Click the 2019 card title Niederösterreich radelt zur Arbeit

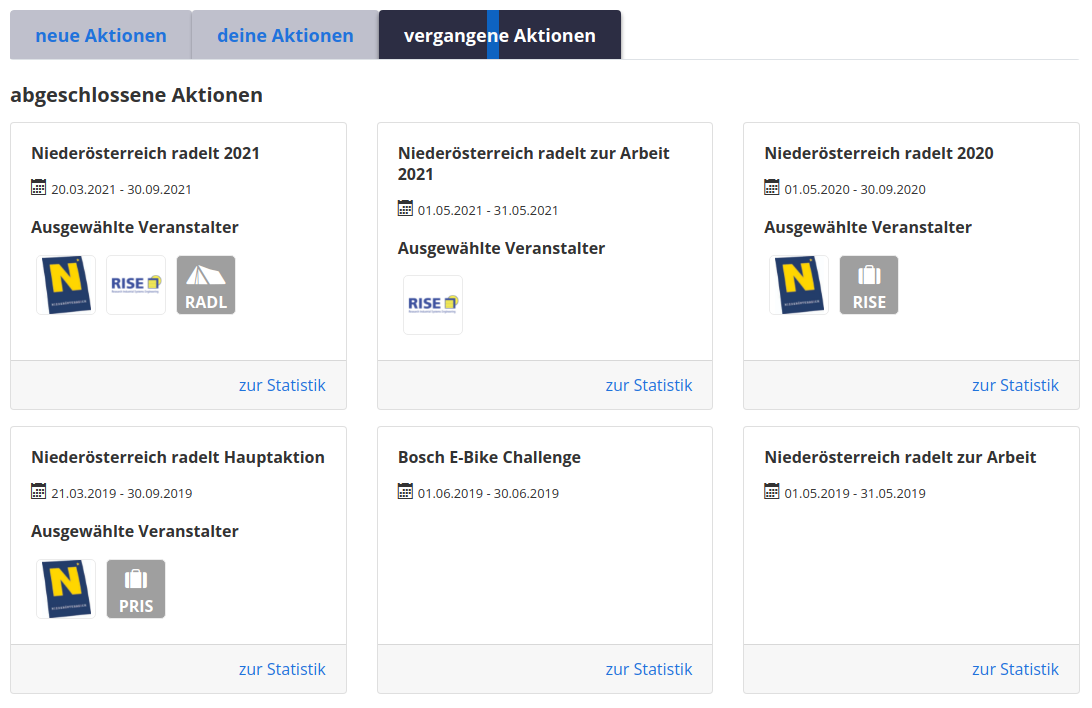pyautogui.click(x=900, y=457)
